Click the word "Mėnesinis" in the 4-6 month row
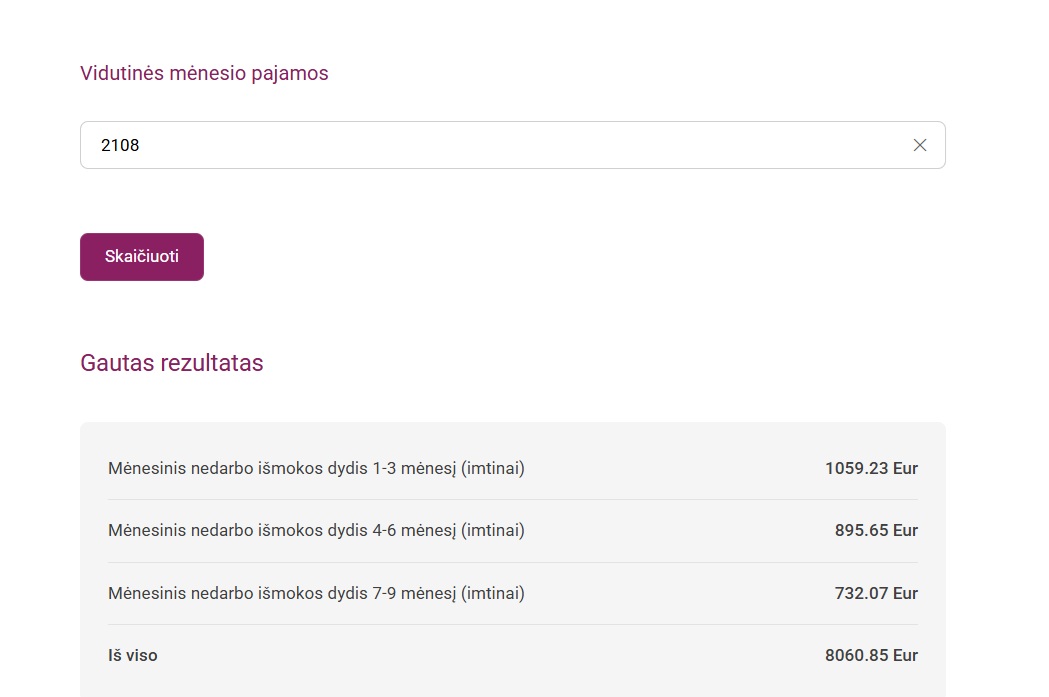 pos(147,530)
